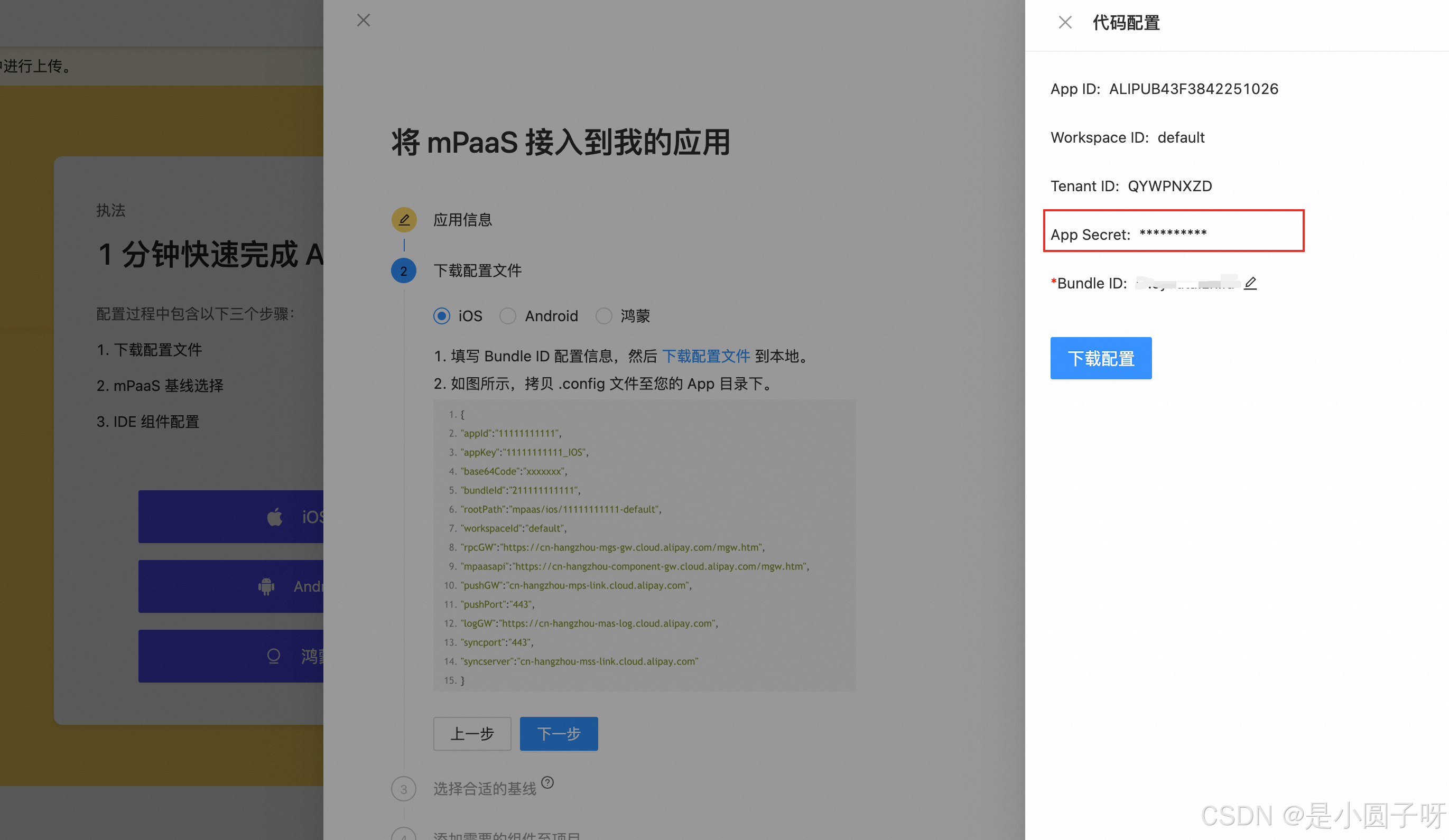Select the 鸿蒙 radio button
The width and height of the screenshot is (1449, 840).
tap(603, 315)
